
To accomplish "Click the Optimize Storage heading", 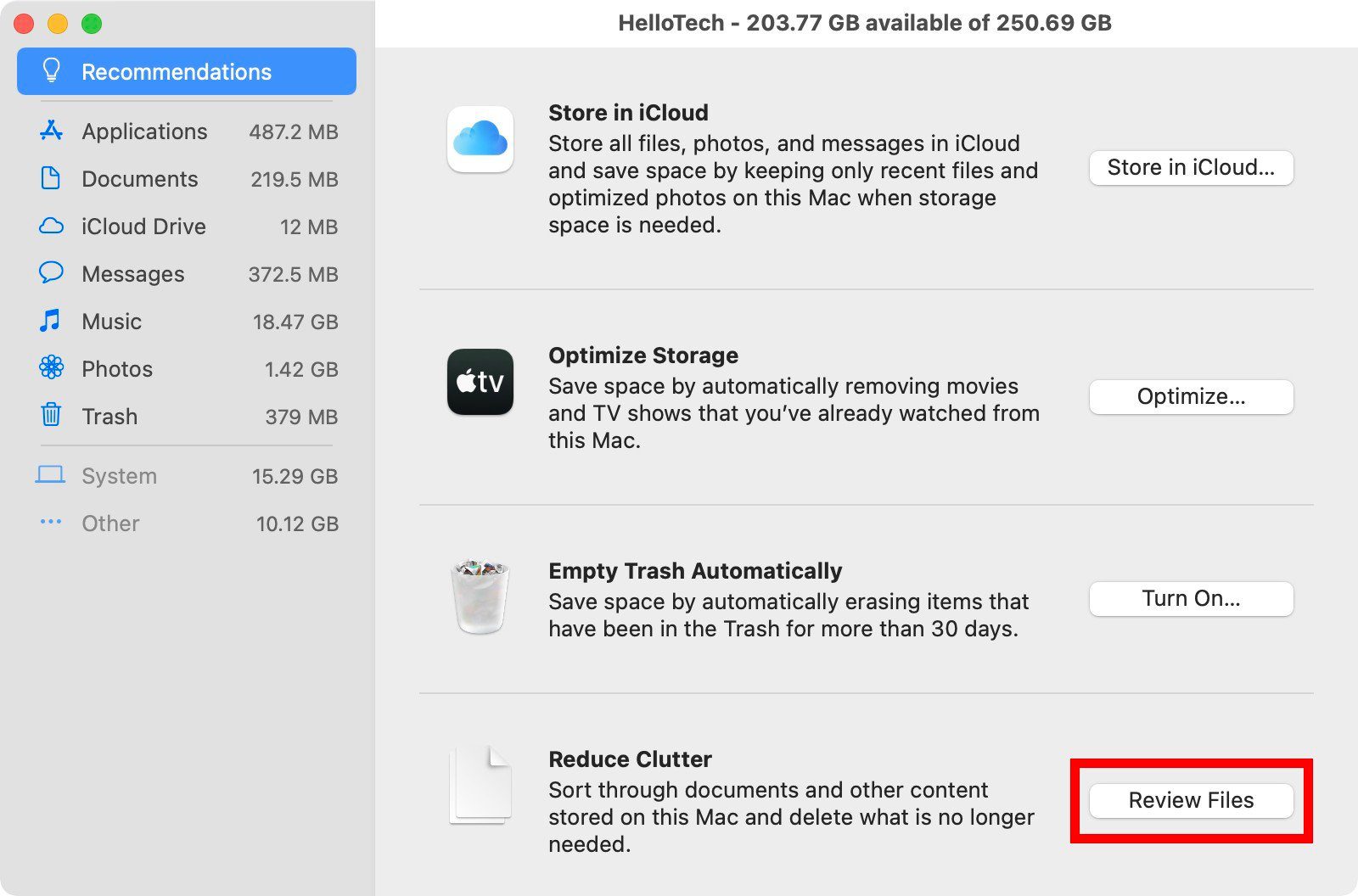I will click(643, 356).
